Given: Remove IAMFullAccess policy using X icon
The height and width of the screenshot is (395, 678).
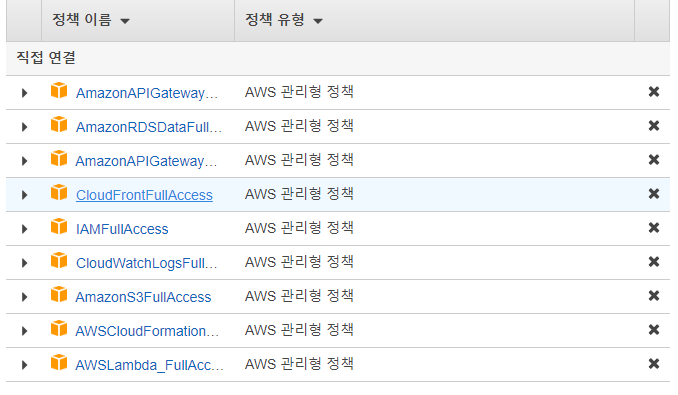Looking at the screenshot, I should [x=654, y=228].
